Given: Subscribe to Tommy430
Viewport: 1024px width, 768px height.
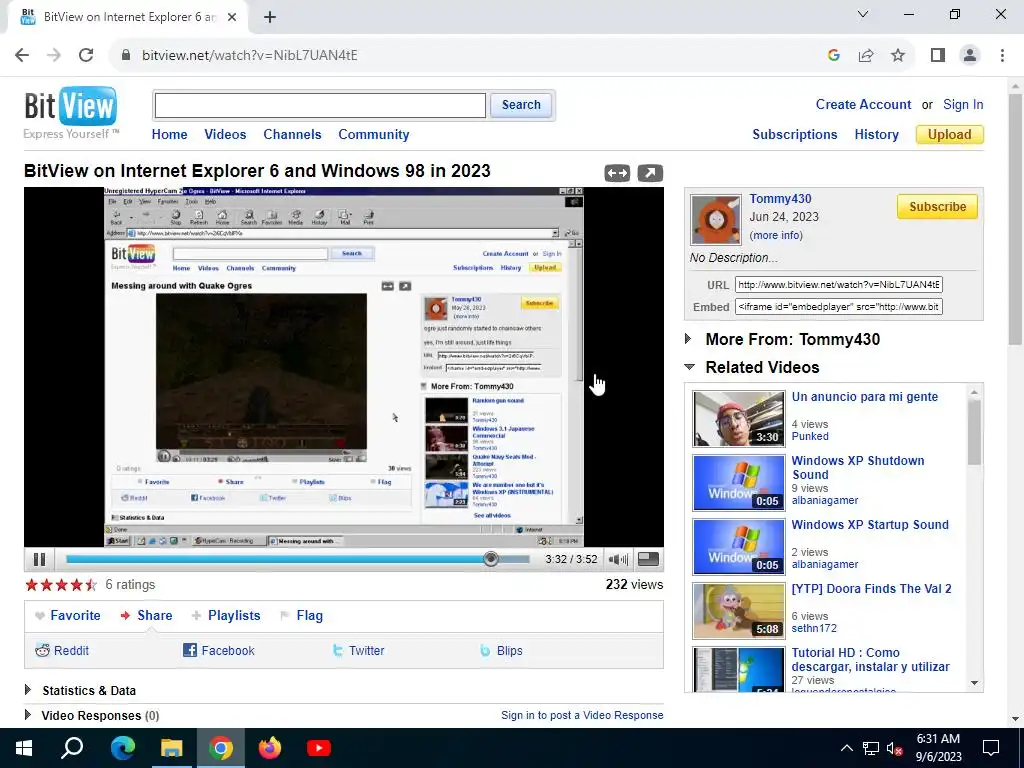Looking at the screenshot, I should tap(937, 206).
